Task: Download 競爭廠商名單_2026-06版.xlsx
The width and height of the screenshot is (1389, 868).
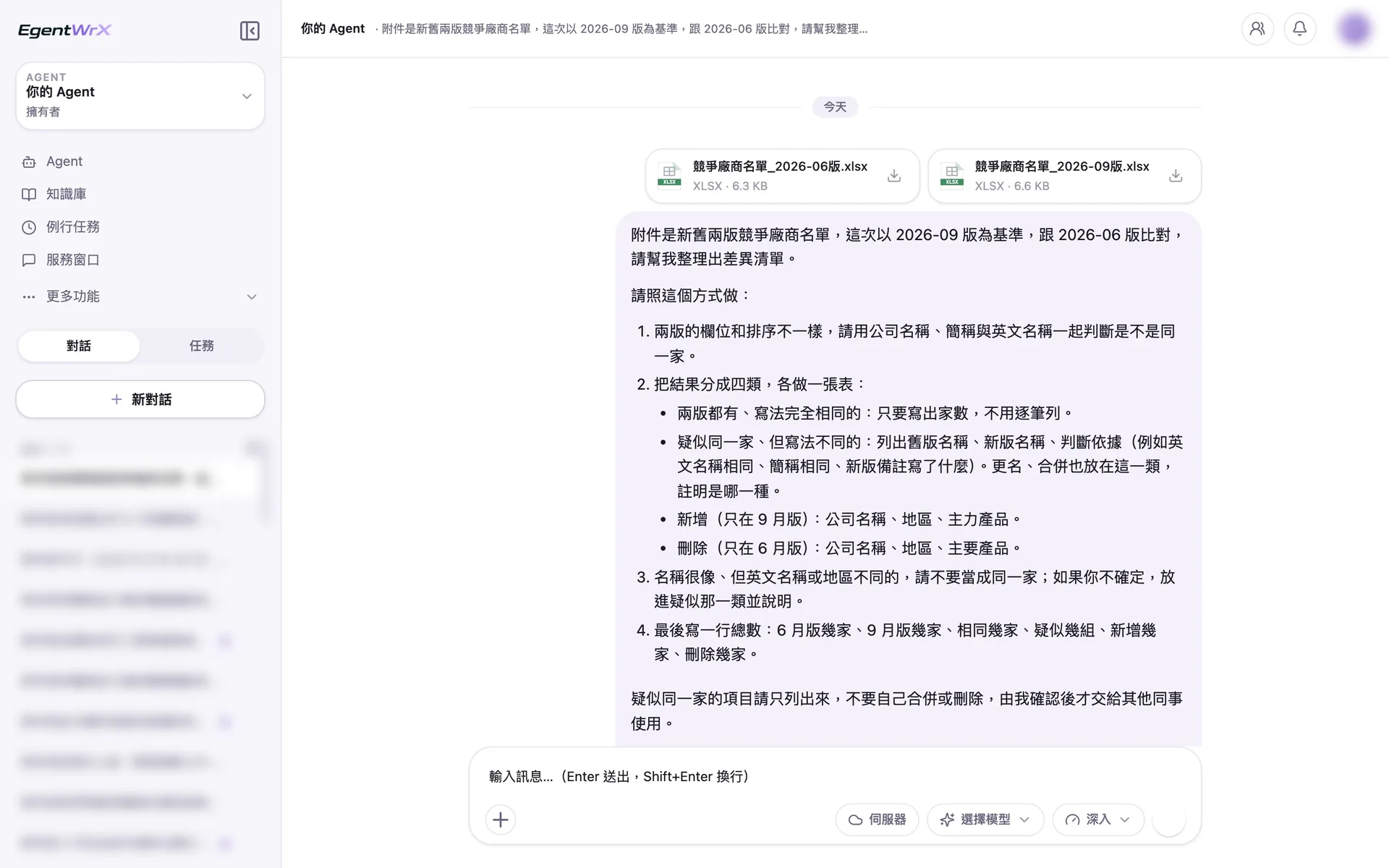Action: [x=894, y=176]
